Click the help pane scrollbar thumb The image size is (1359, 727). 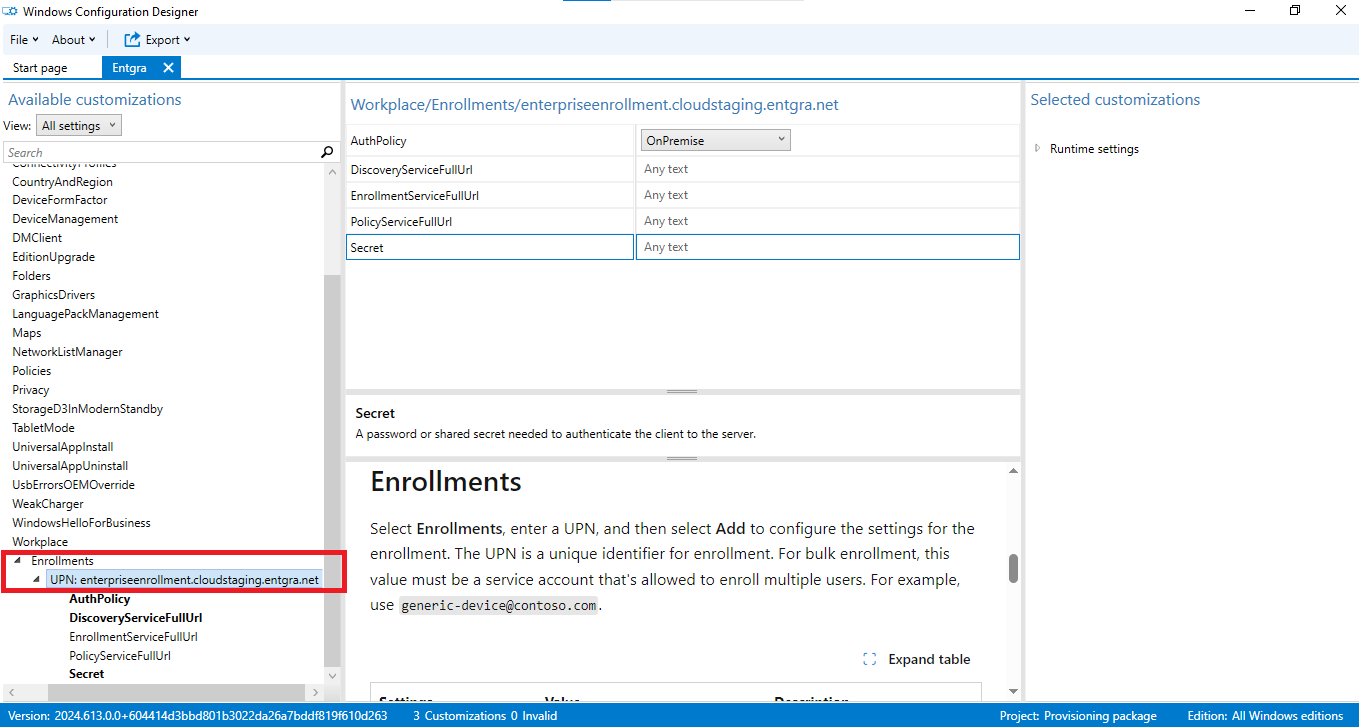tap(1013, 568)
